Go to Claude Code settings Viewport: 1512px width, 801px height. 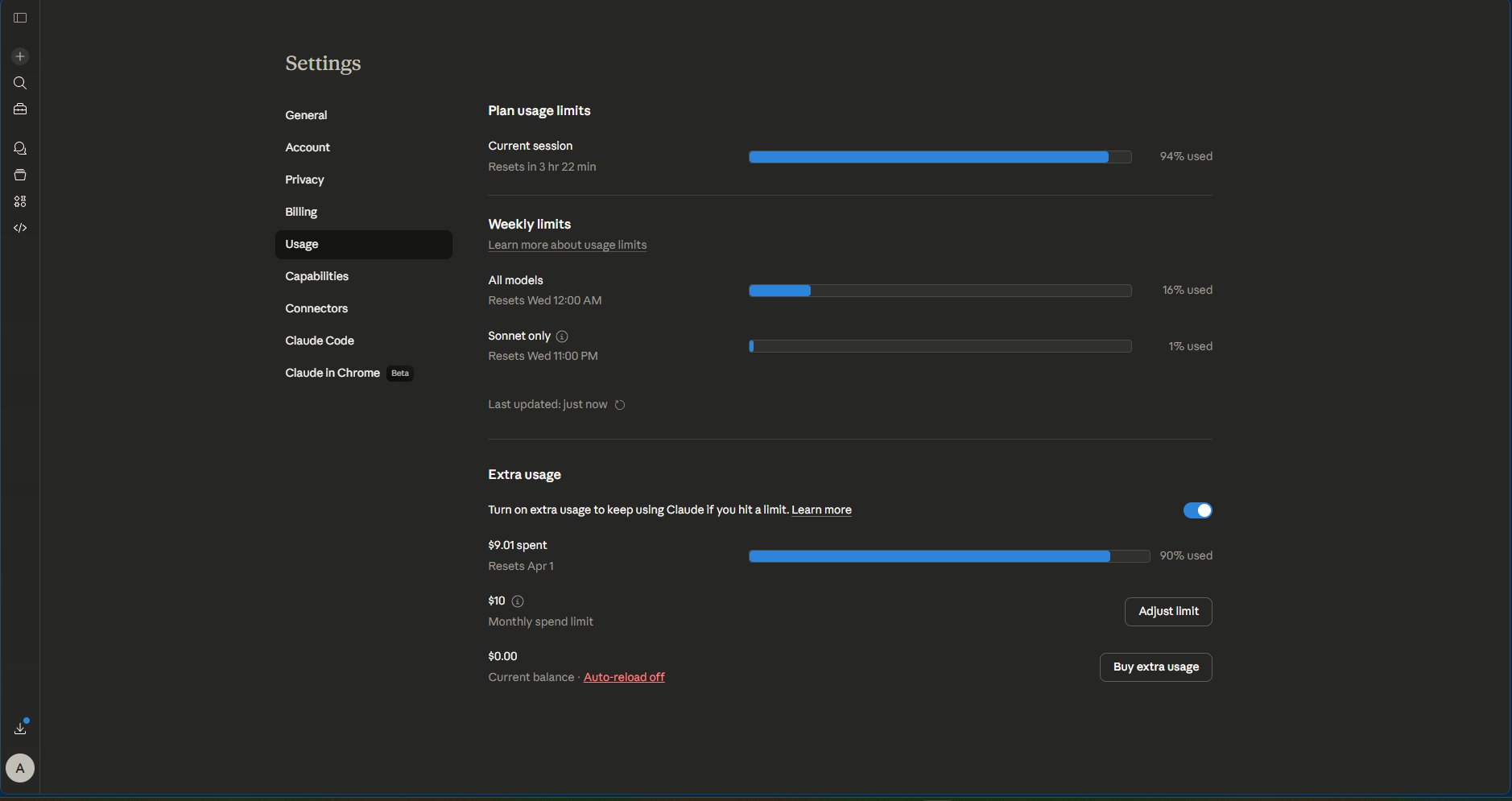coord(320,341)
